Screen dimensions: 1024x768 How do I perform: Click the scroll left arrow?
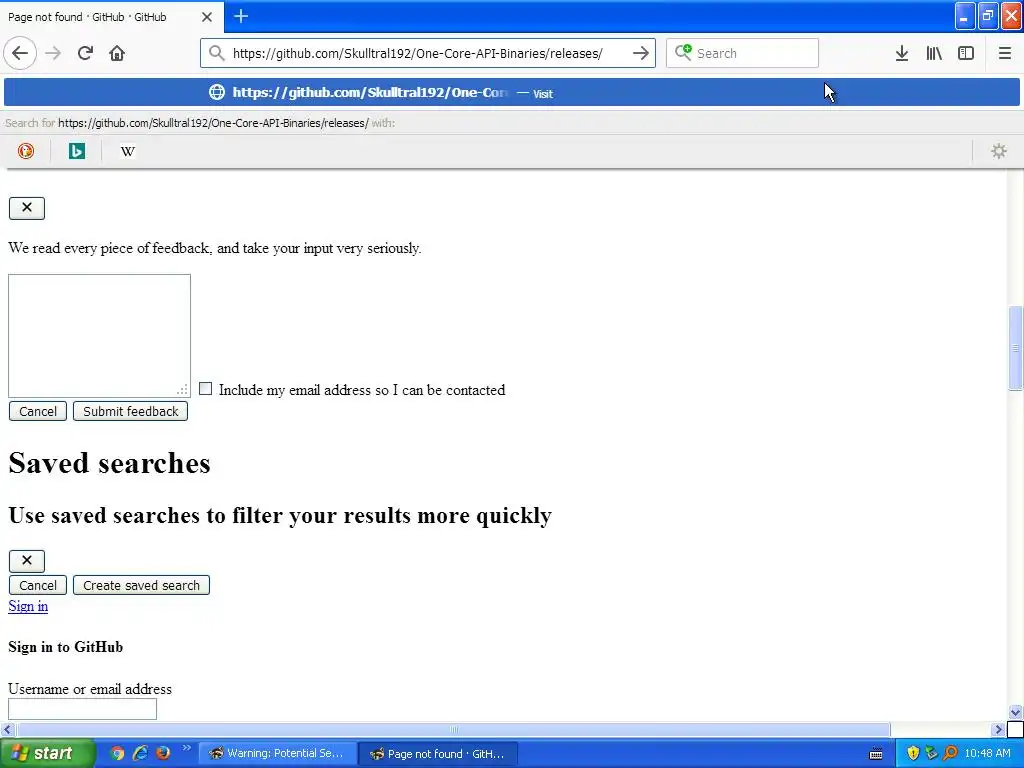point(7,729)
